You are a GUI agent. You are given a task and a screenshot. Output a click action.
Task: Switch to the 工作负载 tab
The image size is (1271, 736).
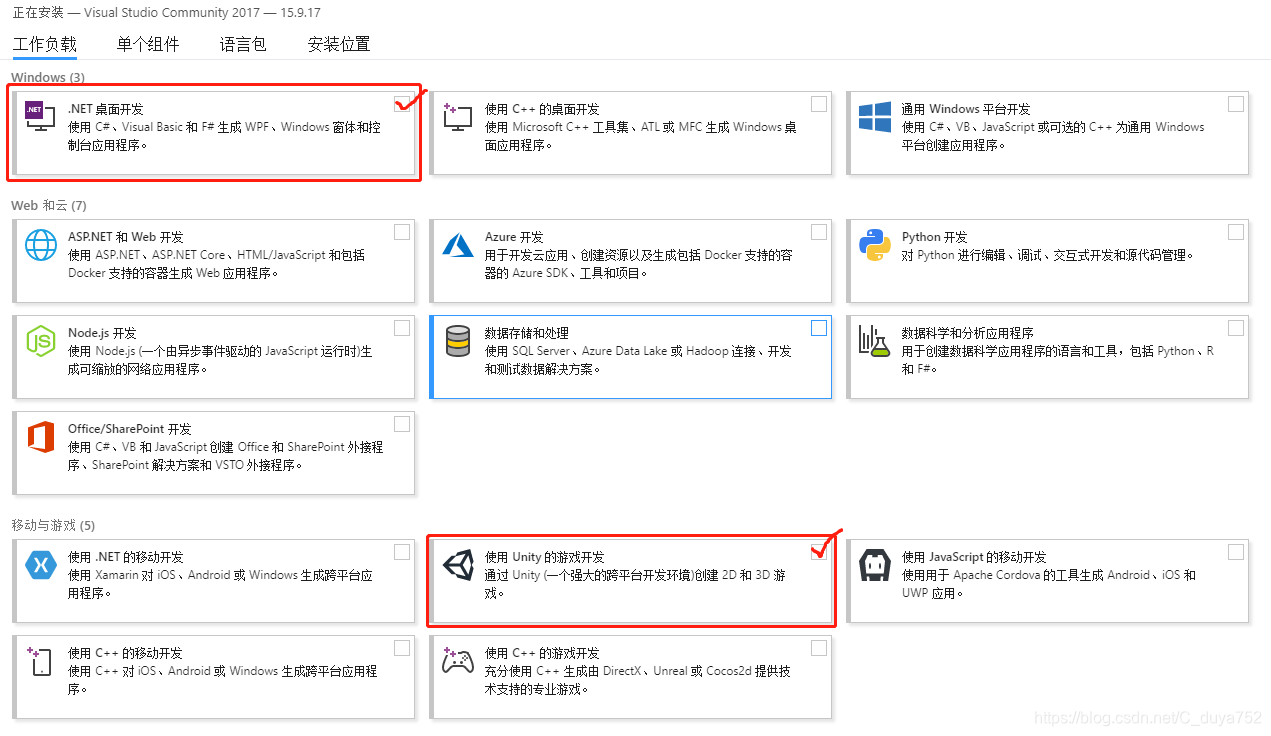point(44,44)
